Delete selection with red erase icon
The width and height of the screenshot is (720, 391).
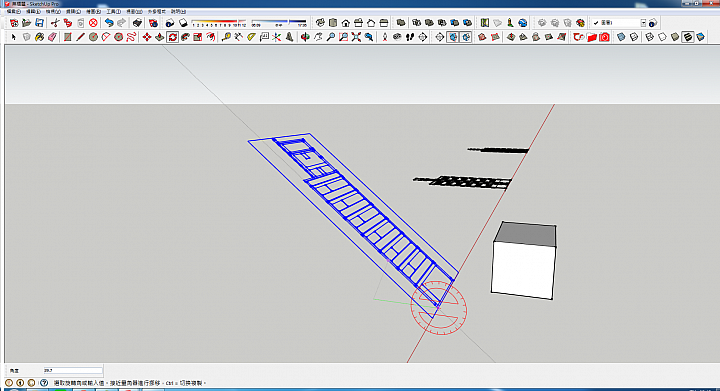(x=93, y=23)
